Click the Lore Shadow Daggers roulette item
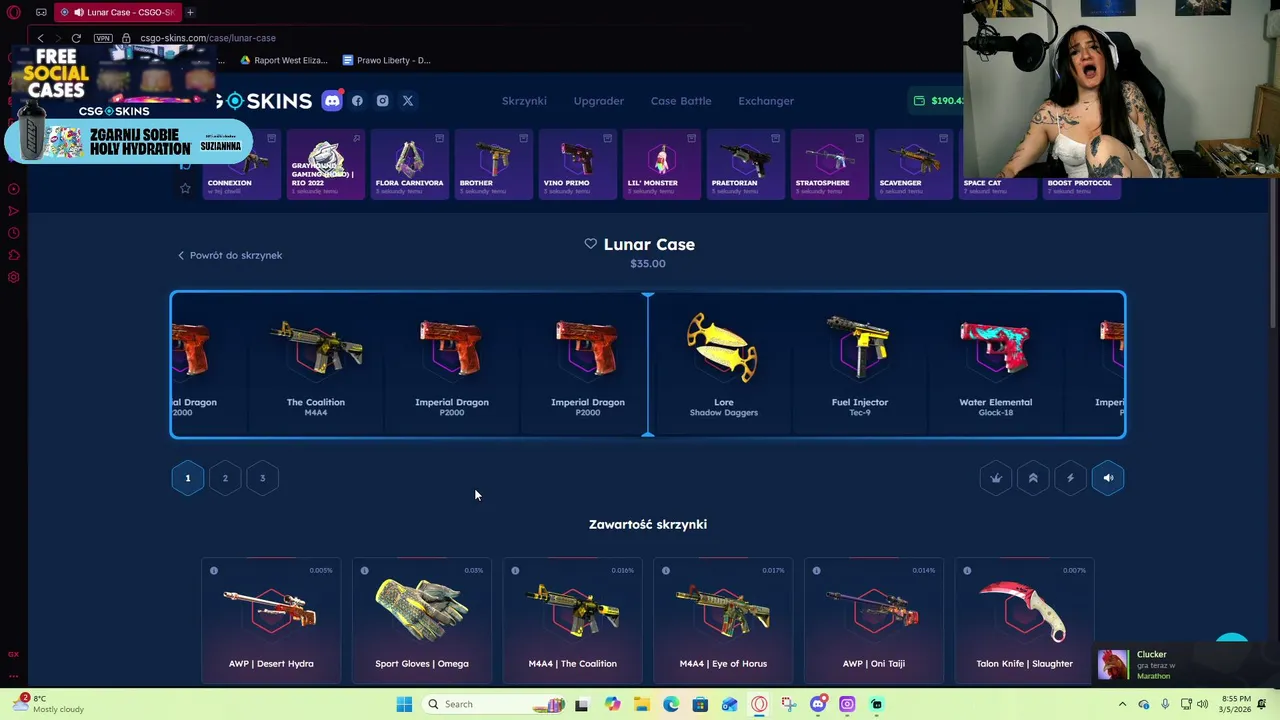Screen dimensions: 1280x720 tap(723, 365)
